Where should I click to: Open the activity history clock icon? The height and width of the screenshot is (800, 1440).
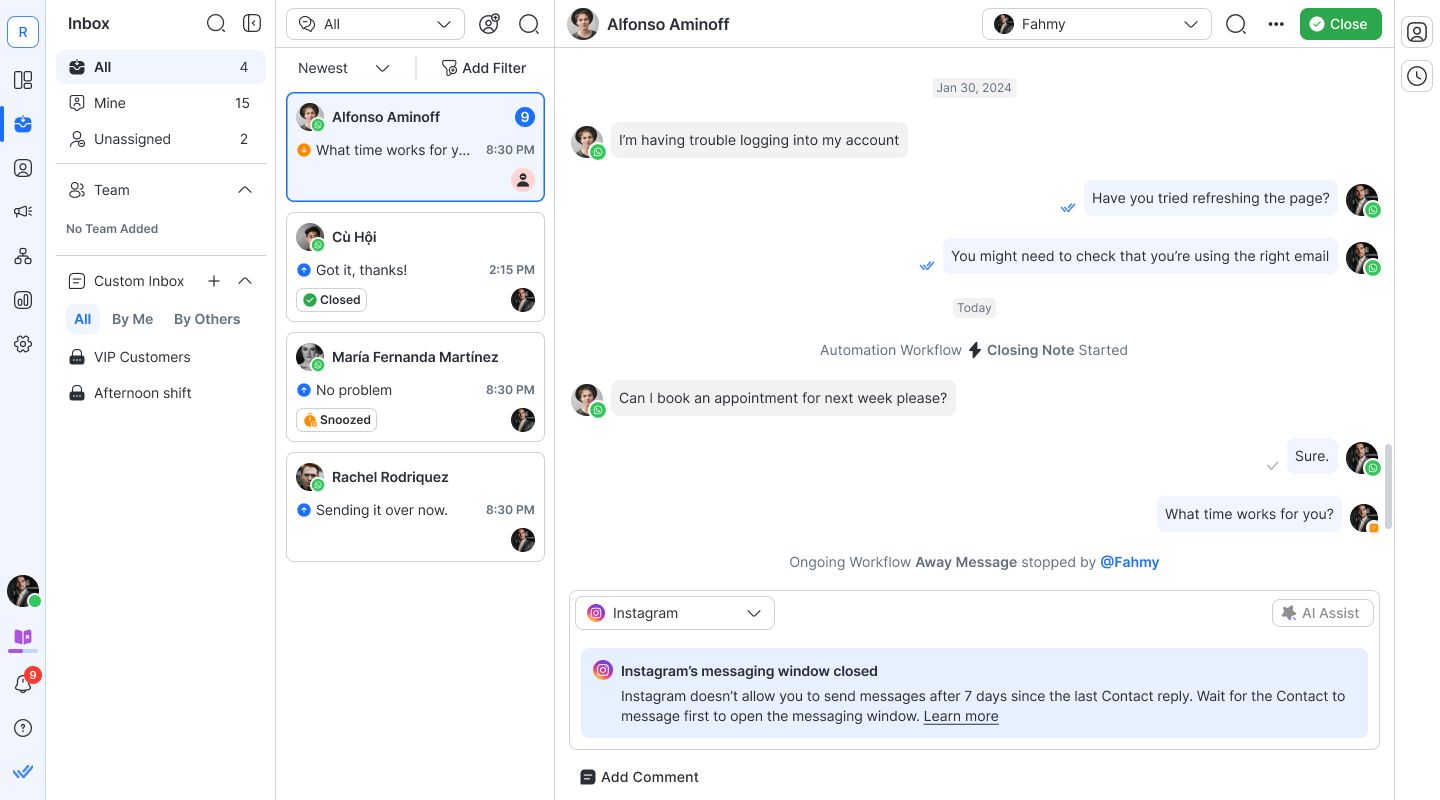tap(1417, 76)
